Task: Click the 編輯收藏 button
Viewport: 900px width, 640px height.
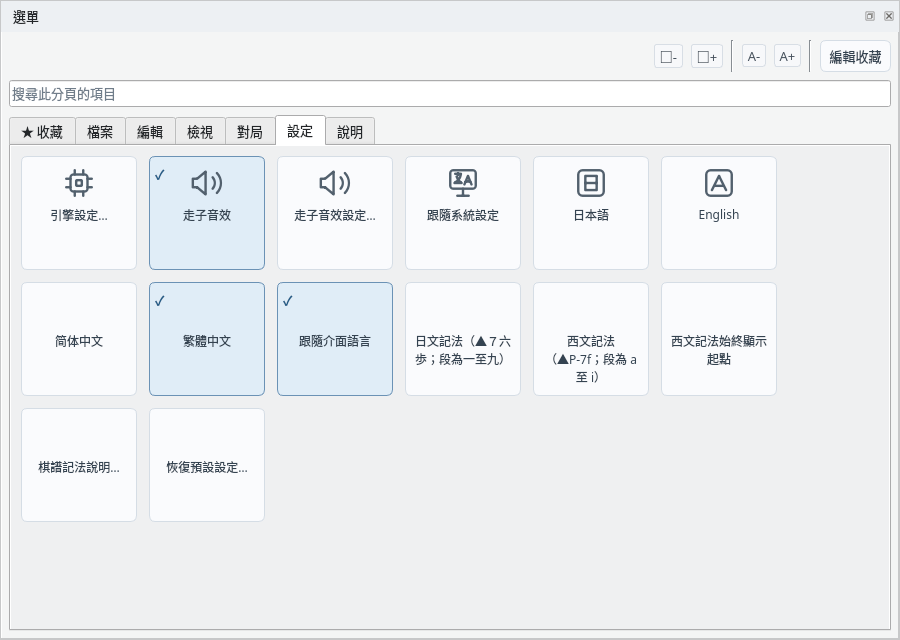Action: 855,56
